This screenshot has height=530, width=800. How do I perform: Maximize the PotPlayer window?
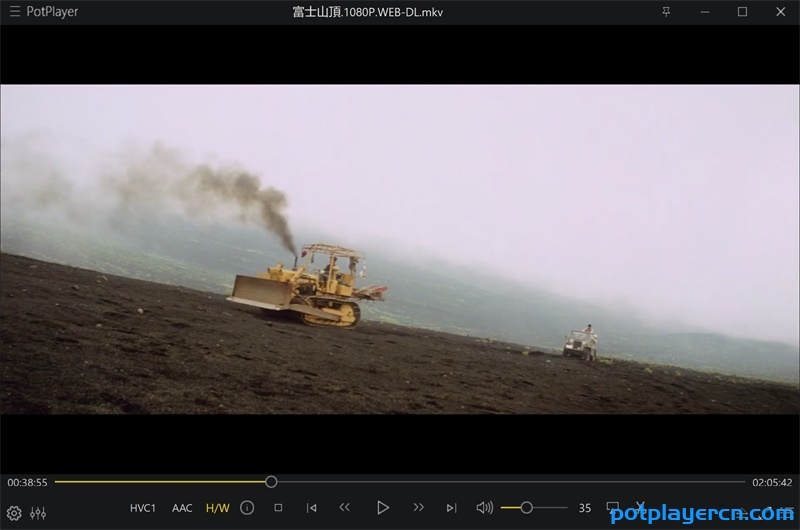742,12
